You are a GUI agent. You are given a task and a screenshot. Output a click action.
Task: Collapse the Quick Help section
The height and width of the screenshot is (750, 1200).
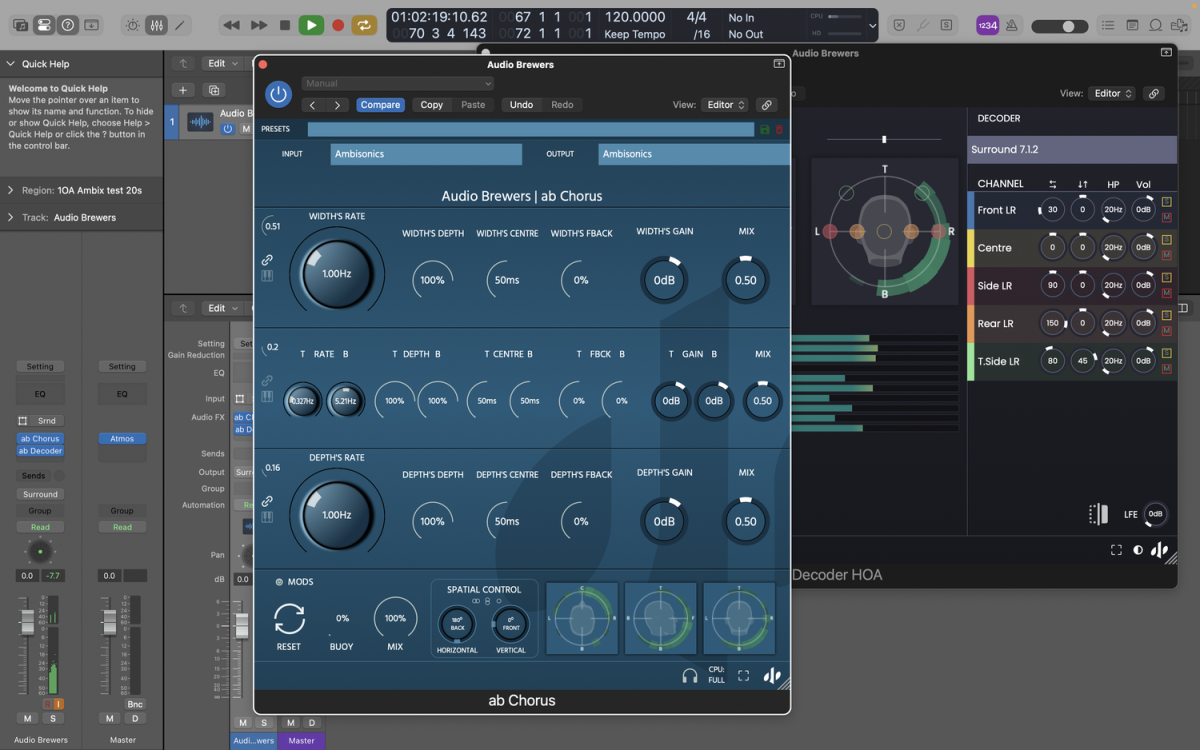click(x=11, y=63)
